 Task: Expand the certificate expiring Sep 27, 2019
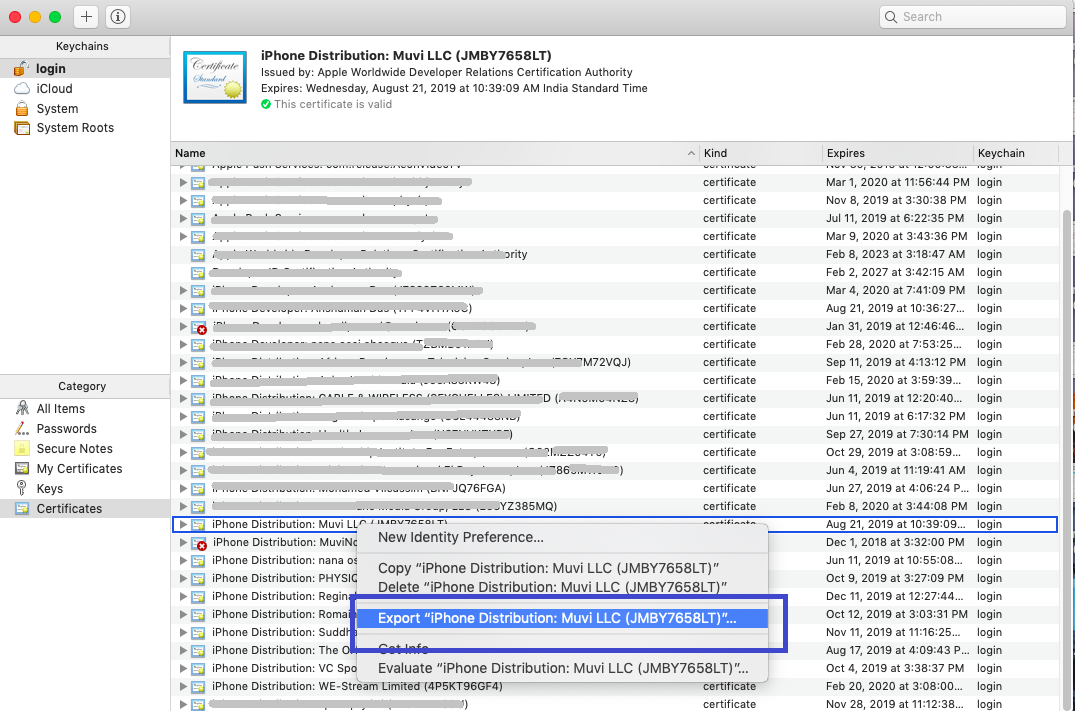point(183,434)
